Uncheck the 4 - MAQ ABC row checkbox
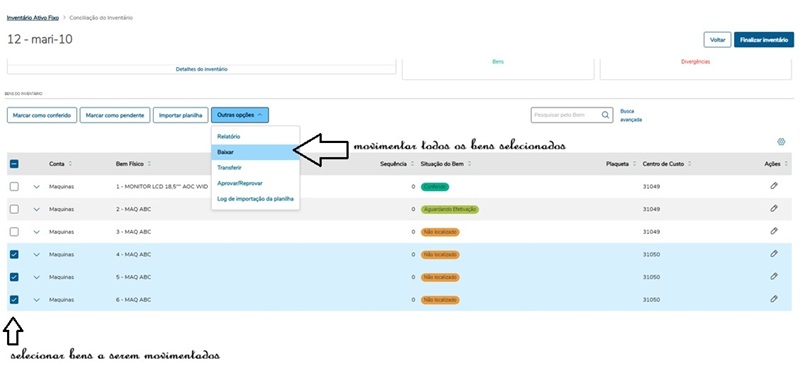 click(14, 254)
